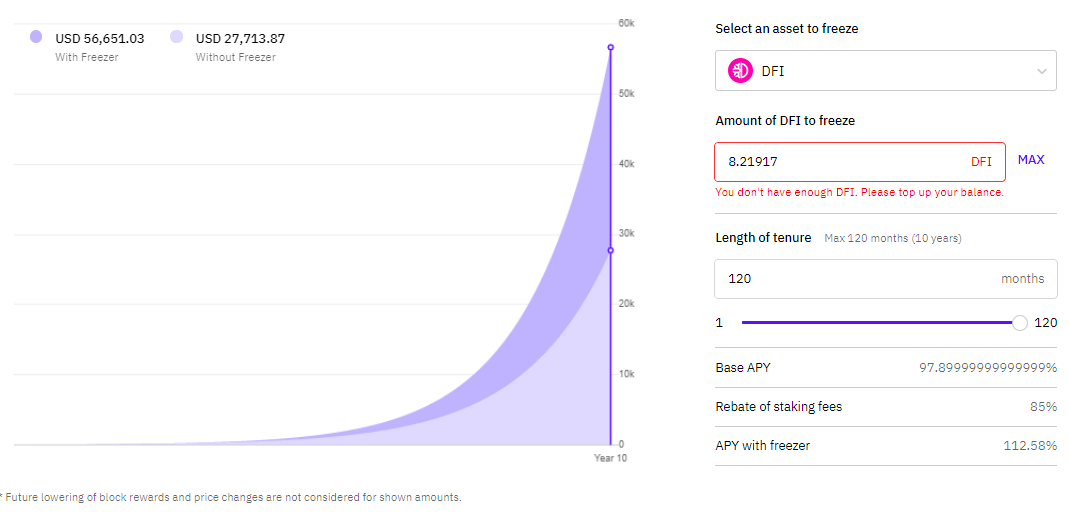Click the USD 56,651.03 legend value
Image resolution: width=1069 pixels, height=520 pixels.
100,39
